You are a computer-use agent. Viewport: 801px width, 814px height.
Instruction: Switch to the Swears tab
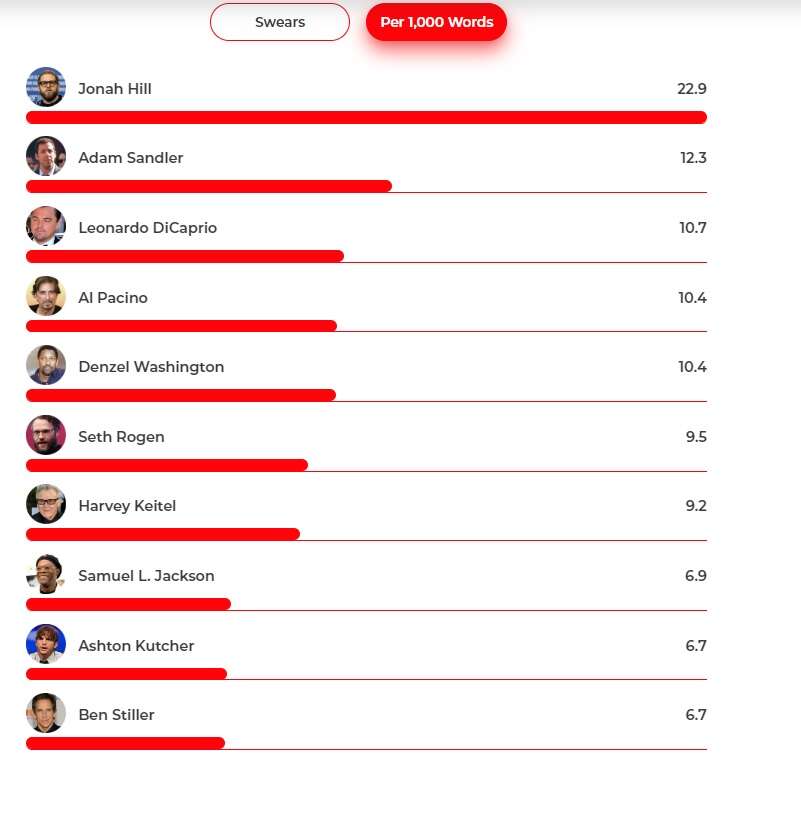[x=280, y=22]
